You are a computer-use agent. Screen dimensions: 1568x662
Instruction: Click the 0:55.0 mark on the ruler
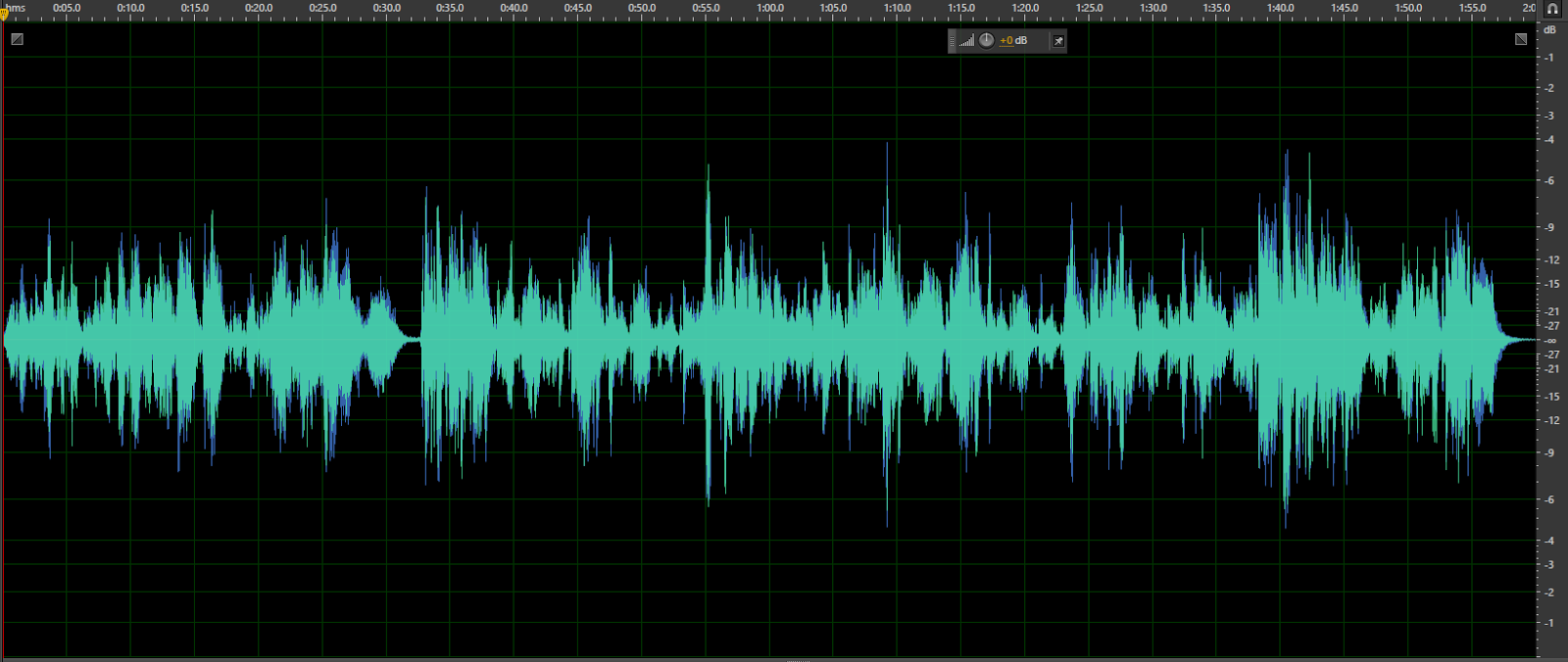(706, 8)
